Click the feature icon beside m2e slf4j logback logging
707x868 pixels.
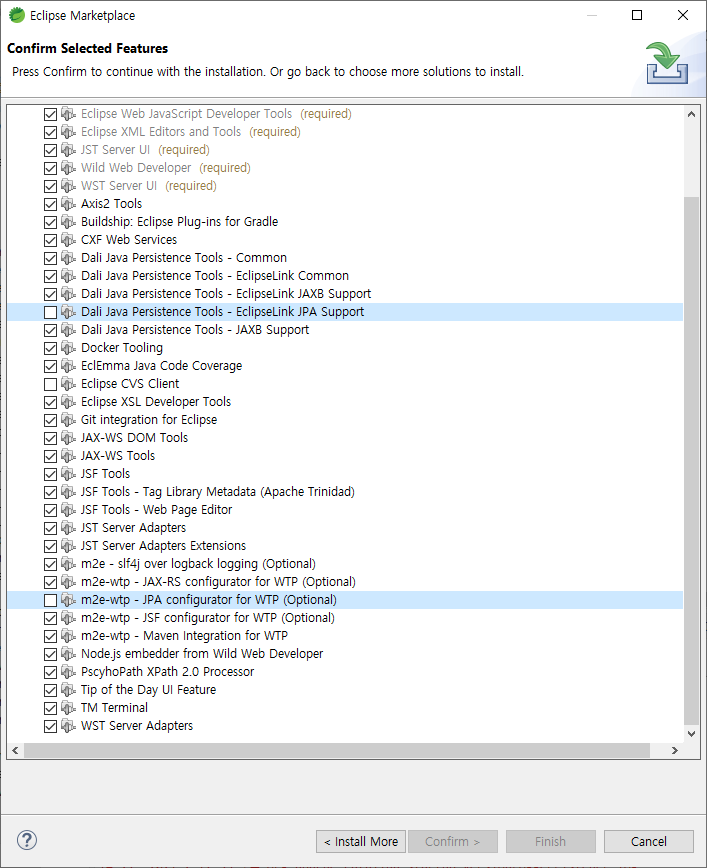68,564
